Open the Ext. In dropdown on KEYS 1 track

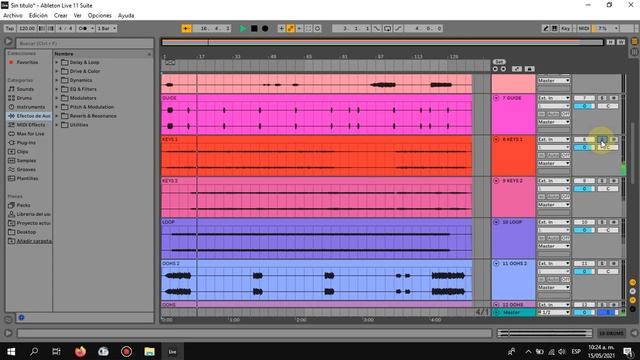(553, 139)
